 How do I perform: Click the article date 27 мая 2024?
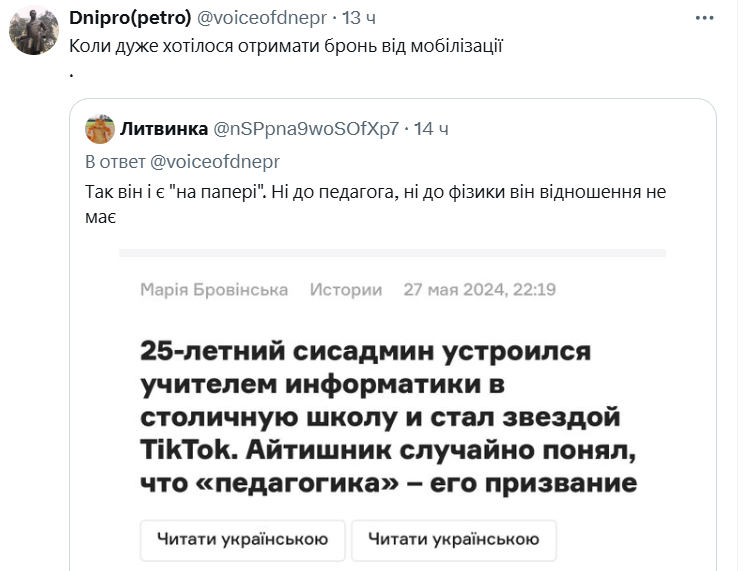click(480, 290)
